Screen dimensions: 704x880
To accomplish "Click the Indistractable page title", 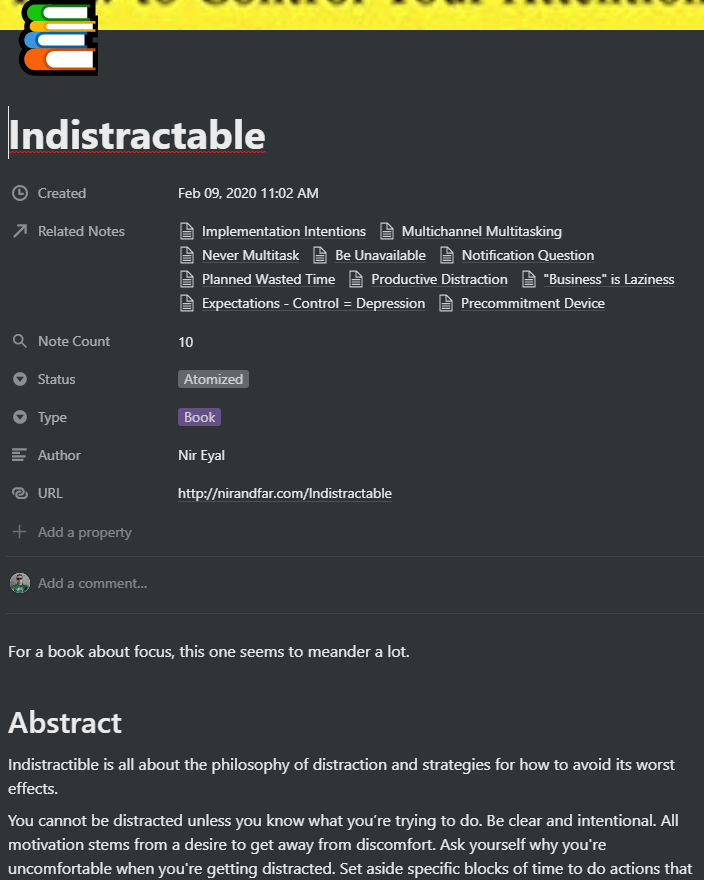I will click(x=137, y=135).
